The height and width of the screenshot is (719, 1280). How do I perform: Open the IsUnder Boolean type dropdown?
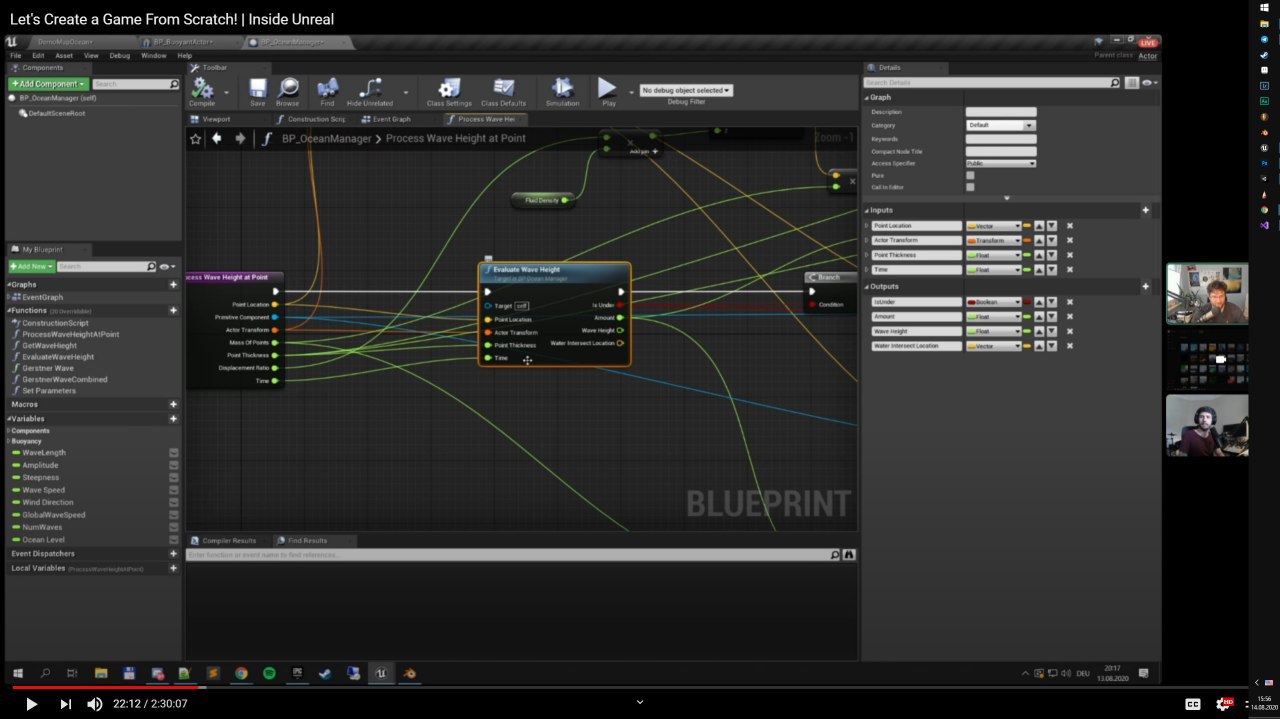993,302
